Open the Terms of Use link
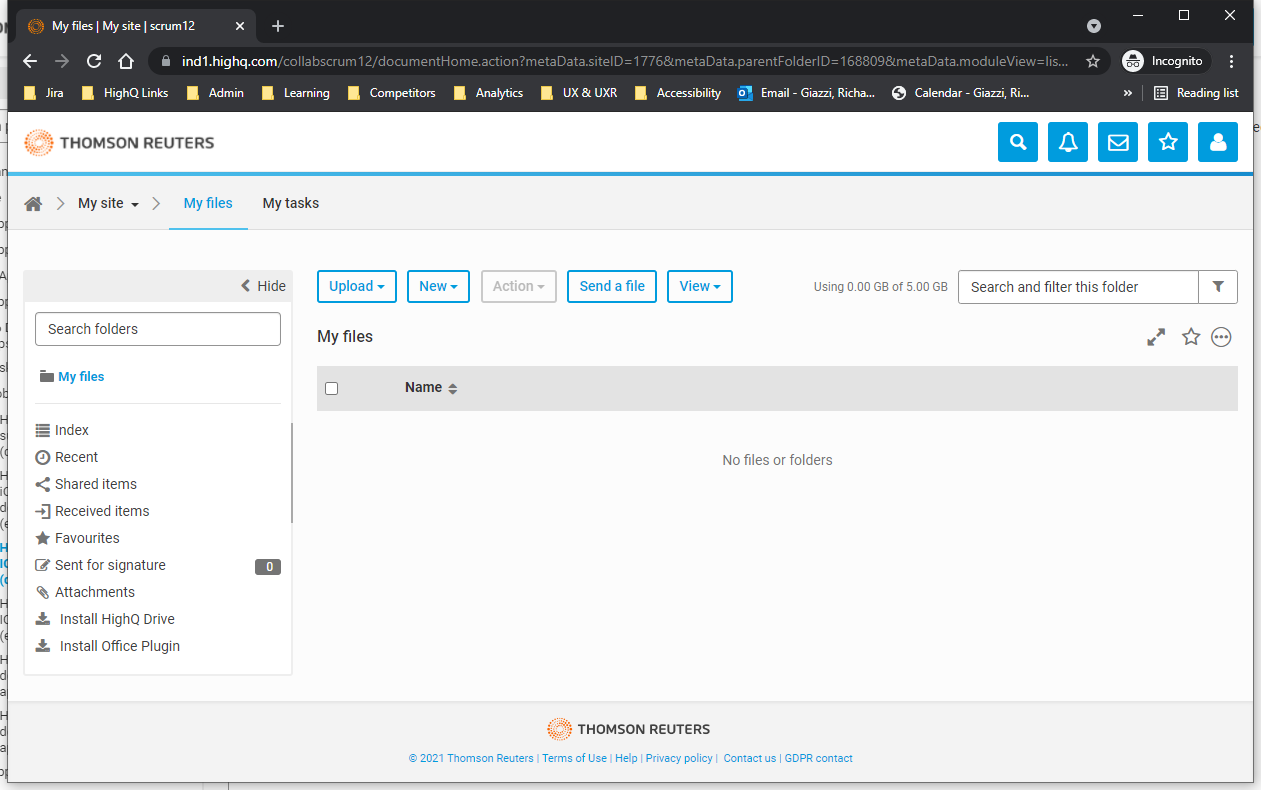The image size is (1261, 790). 574,758
